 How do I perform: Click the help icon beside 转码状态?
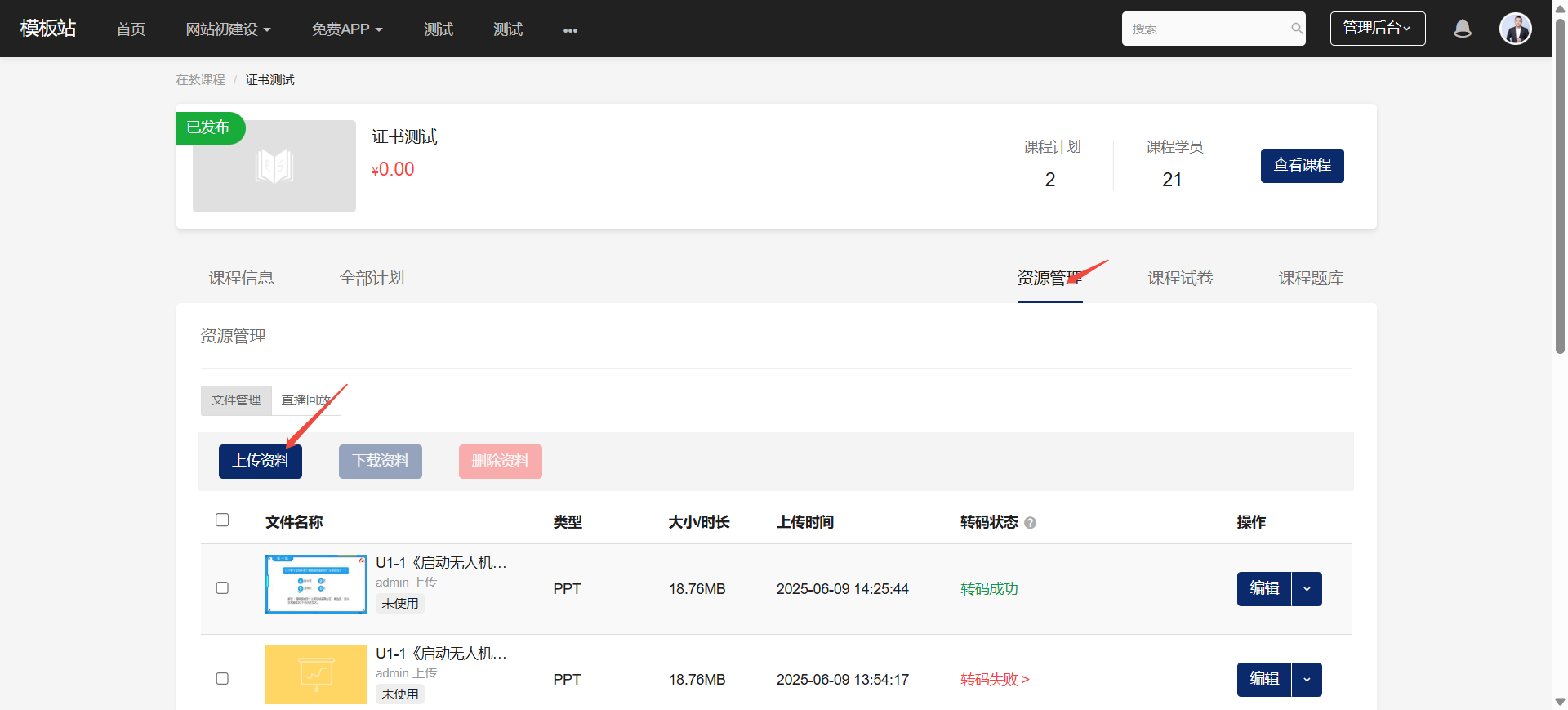pyautogui.click(x=1030, y=523)
